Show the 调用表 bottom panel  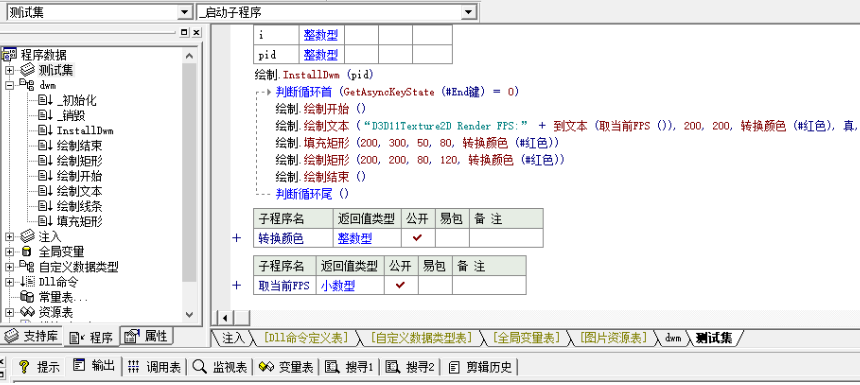click(x=154, y=367)
